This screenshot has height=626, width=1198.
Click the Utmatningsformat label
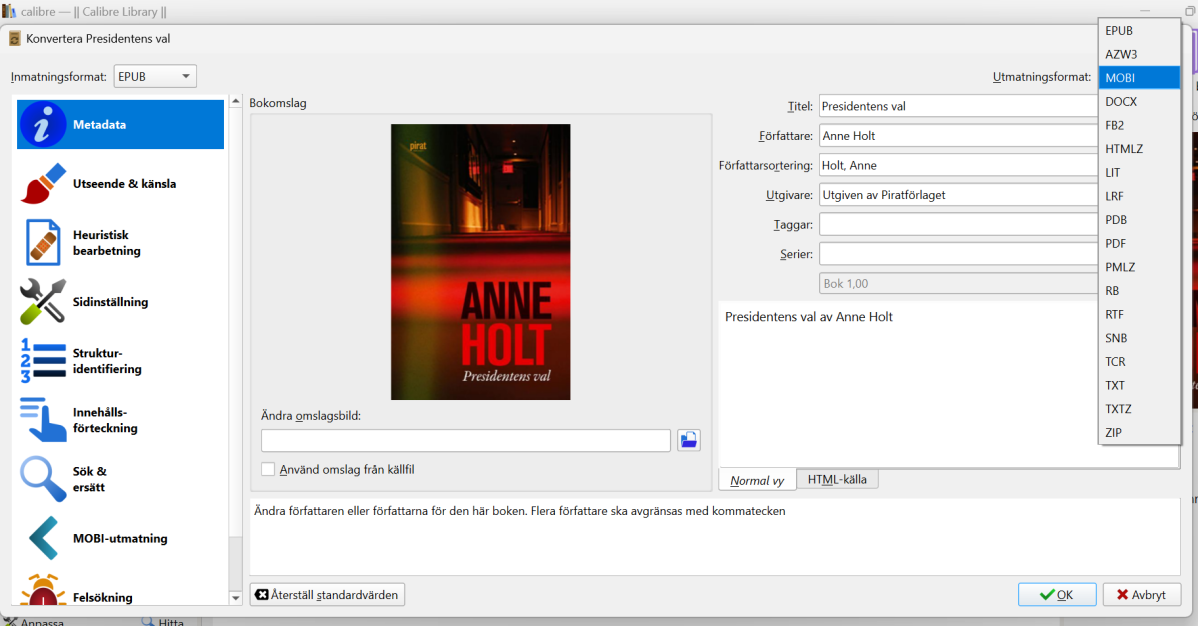[x=1042, y=77]
